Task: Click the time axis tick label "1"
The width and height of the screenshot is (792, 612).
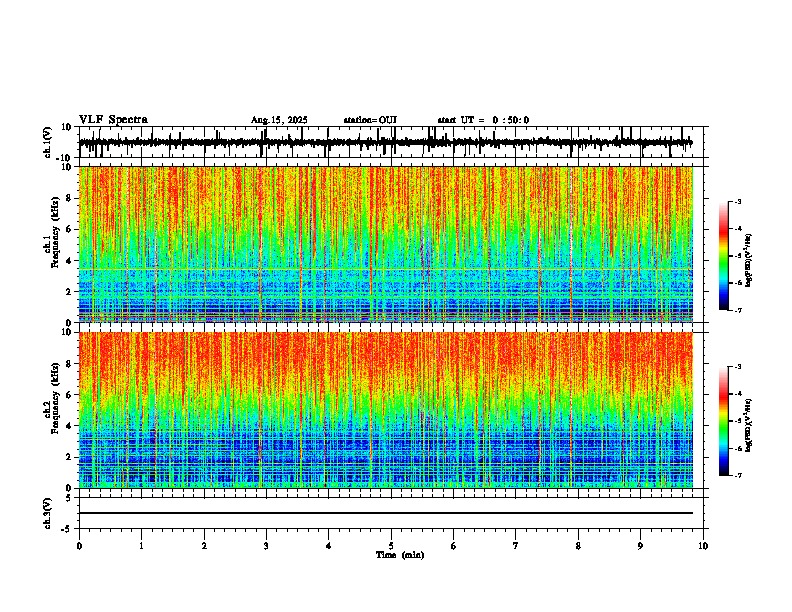Action: coord(141,546)
